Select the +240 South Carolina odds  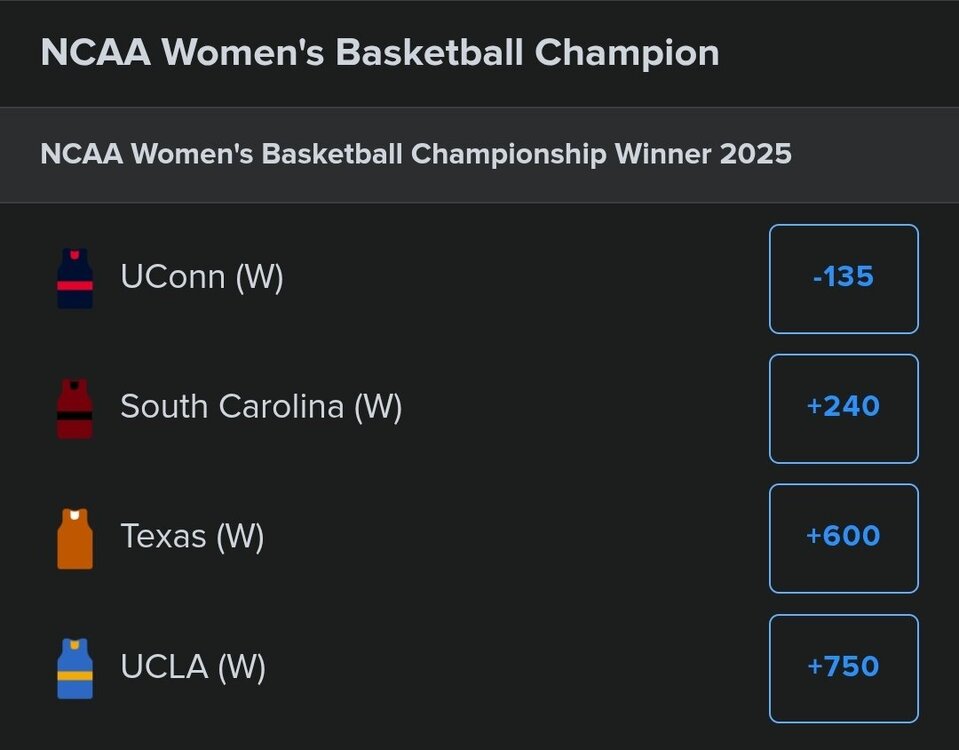point(843,408)
